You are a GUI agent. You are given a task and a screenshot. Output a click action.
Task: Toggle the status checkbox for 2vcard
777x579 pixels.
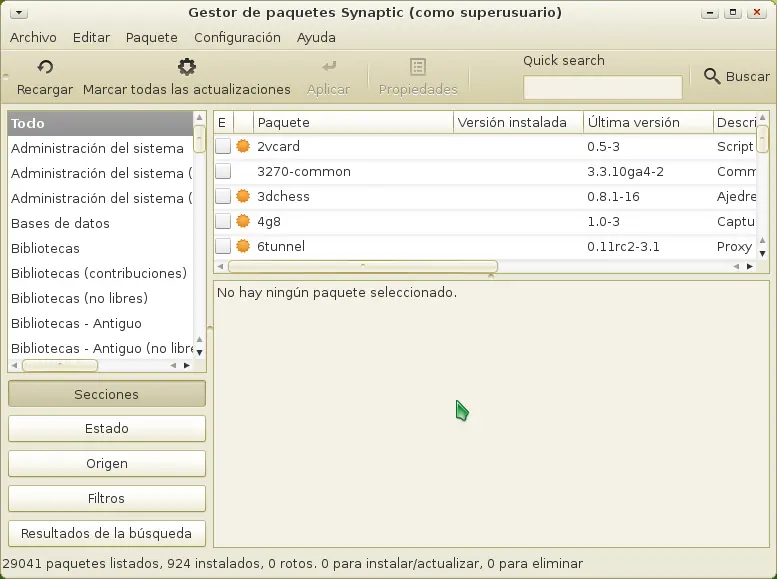click(x=223, y=146)
